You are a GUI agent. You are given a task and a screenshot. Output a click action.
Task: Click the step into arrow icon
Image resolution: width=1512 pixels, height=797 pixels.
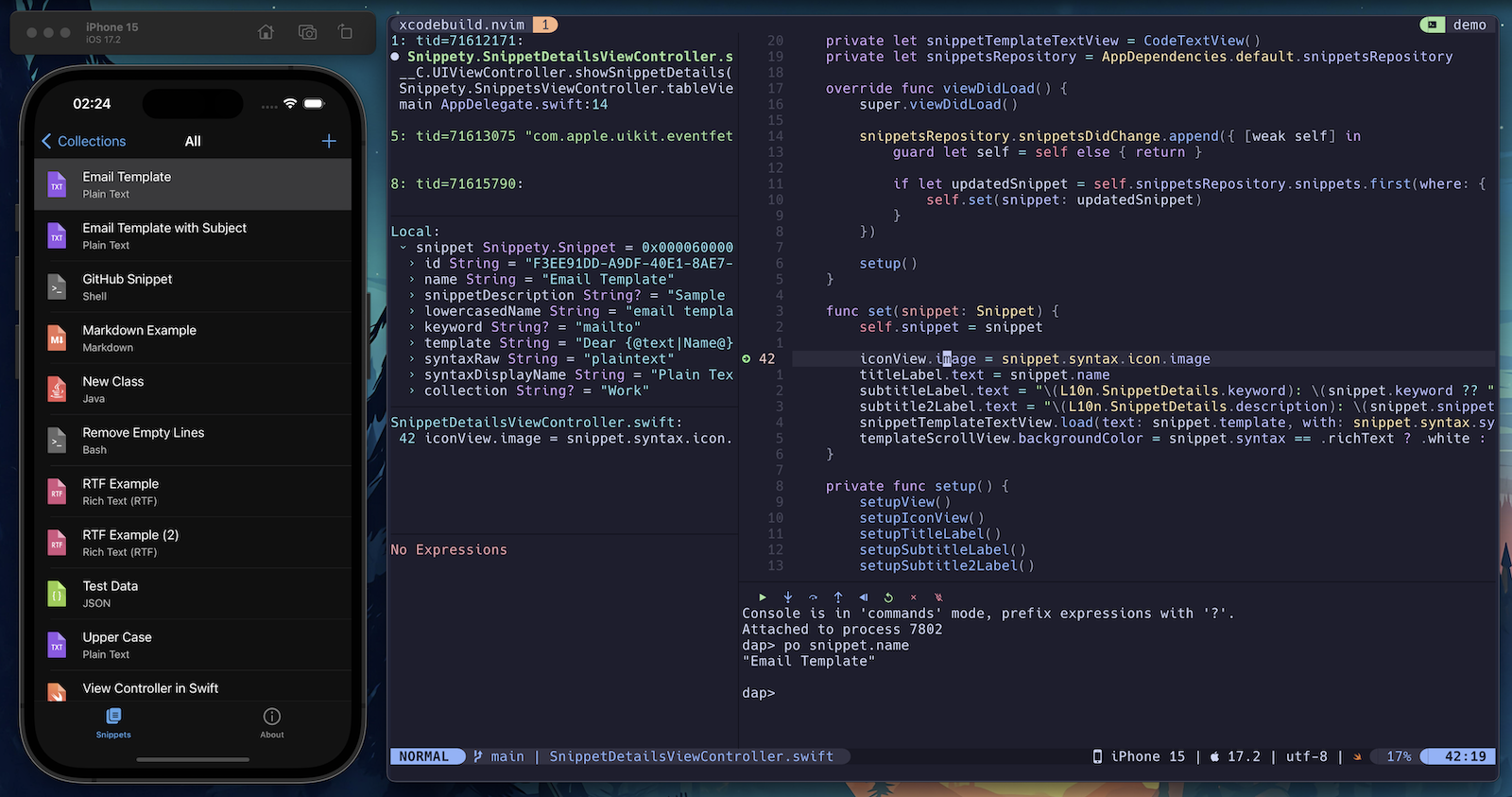point(788,598)
